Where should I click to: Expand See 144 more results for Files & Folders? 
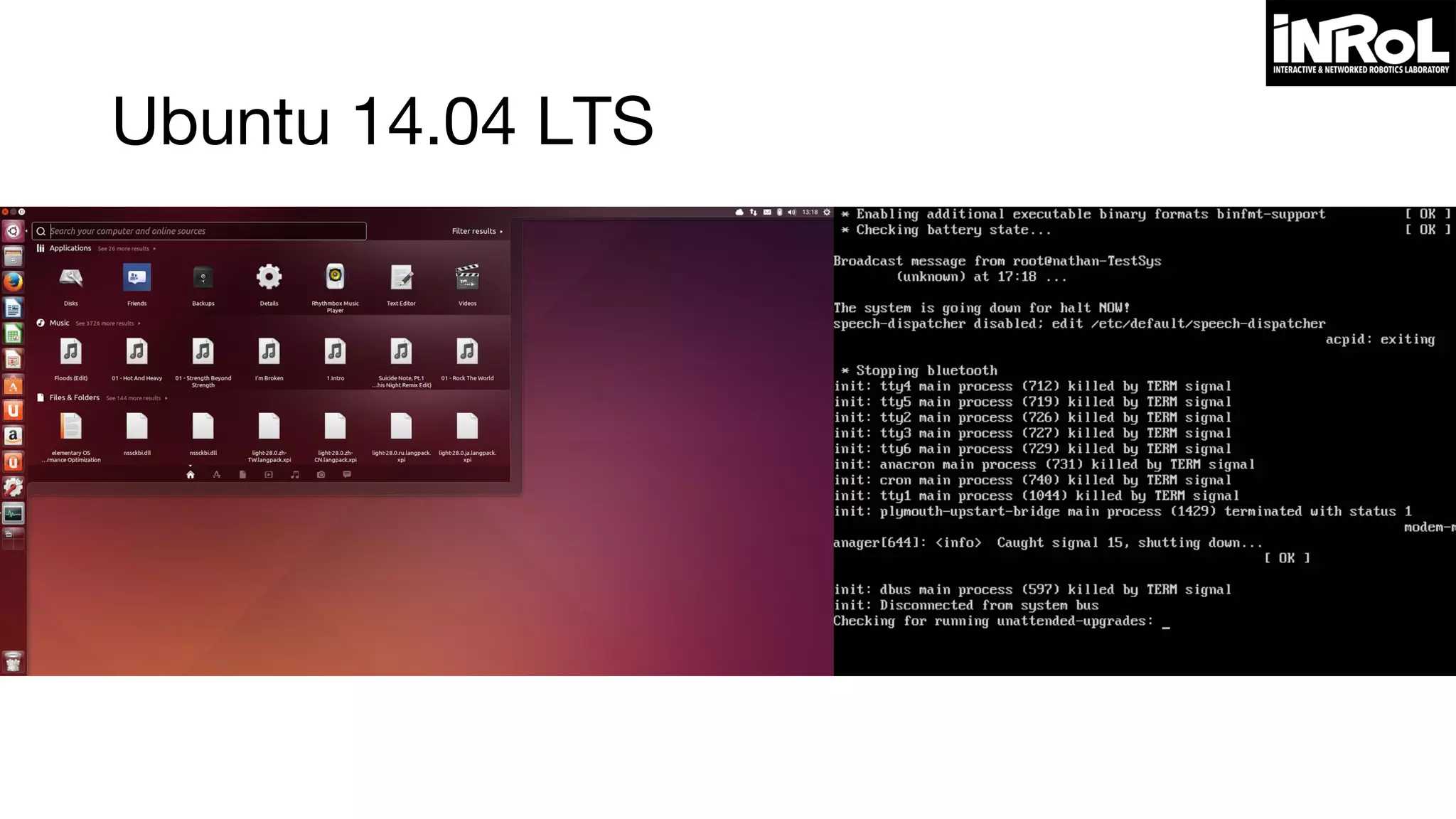(x=136, y=398)
